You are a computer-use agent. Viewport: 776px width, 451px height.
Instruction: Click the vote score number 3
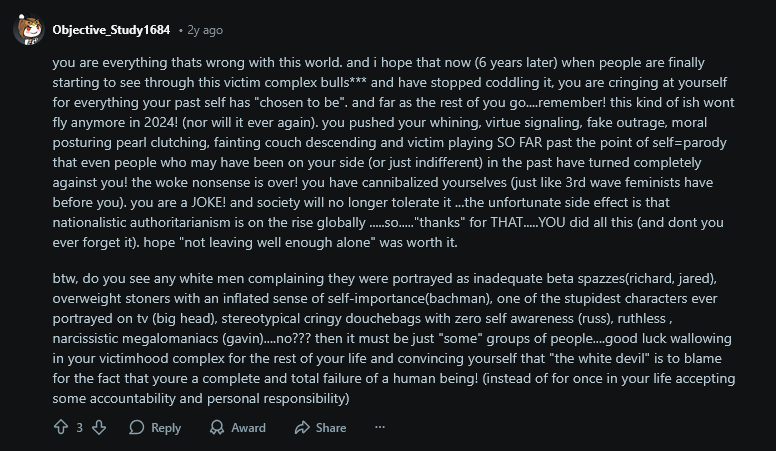pyautogui.click(x=80, y=428)
